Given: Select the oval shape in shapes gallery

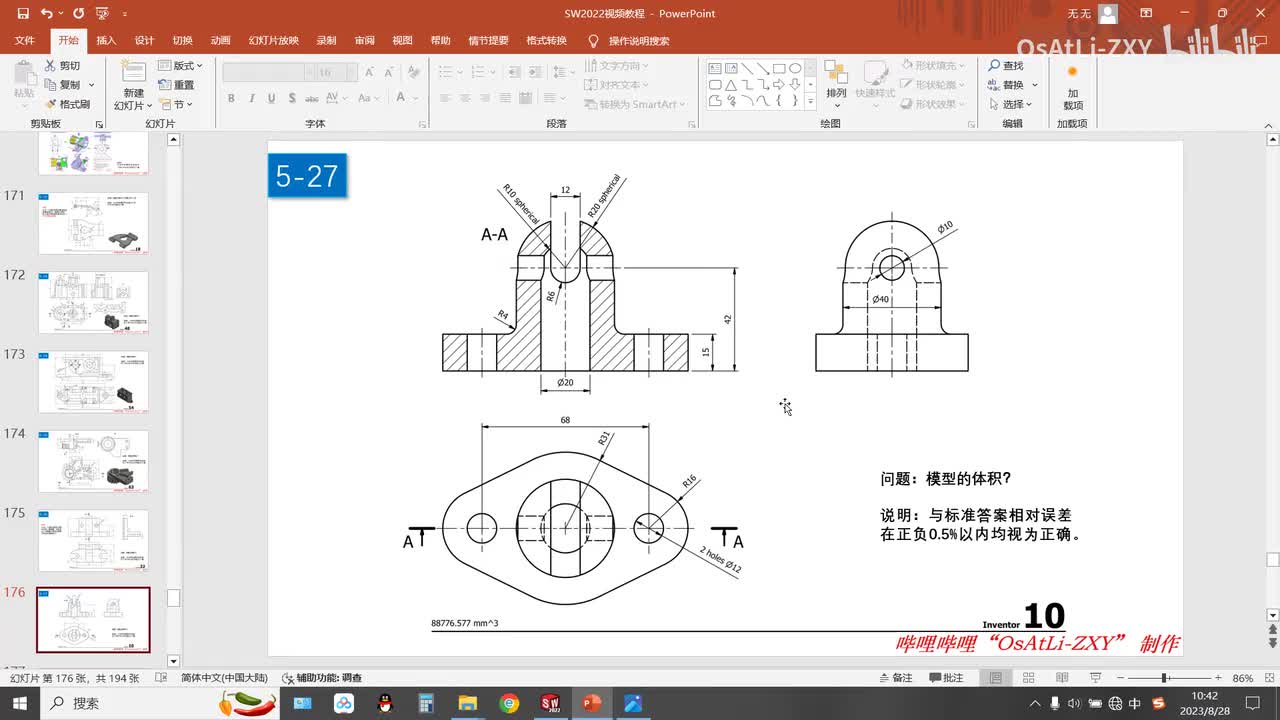Looking at the screenshot, I should click(795, 69).
